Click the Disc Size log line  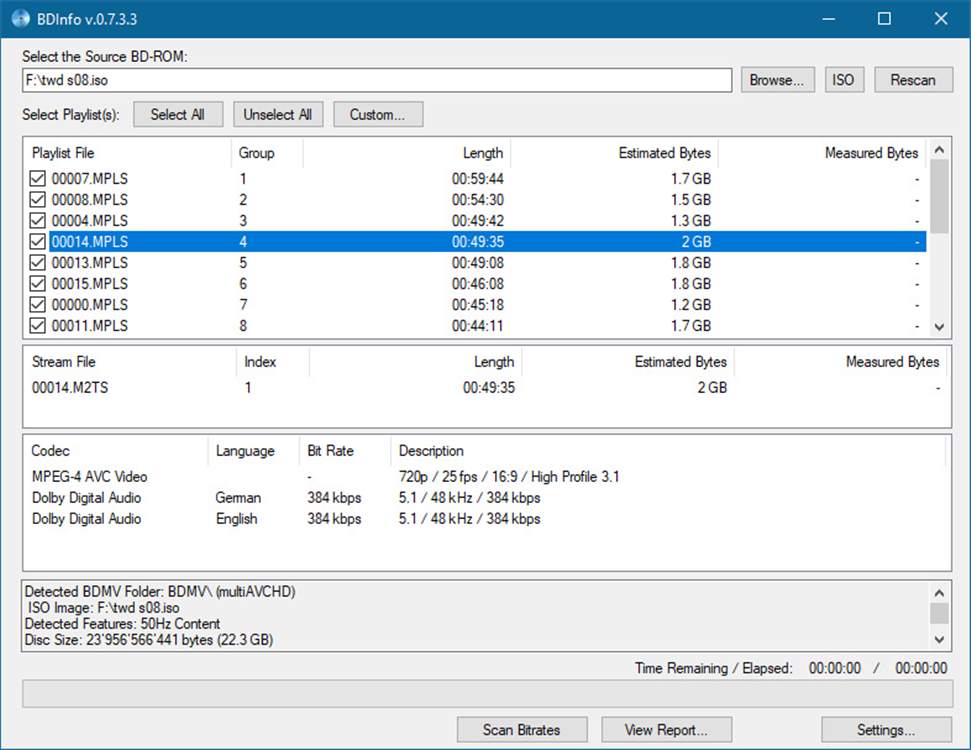tap(149, 640)
